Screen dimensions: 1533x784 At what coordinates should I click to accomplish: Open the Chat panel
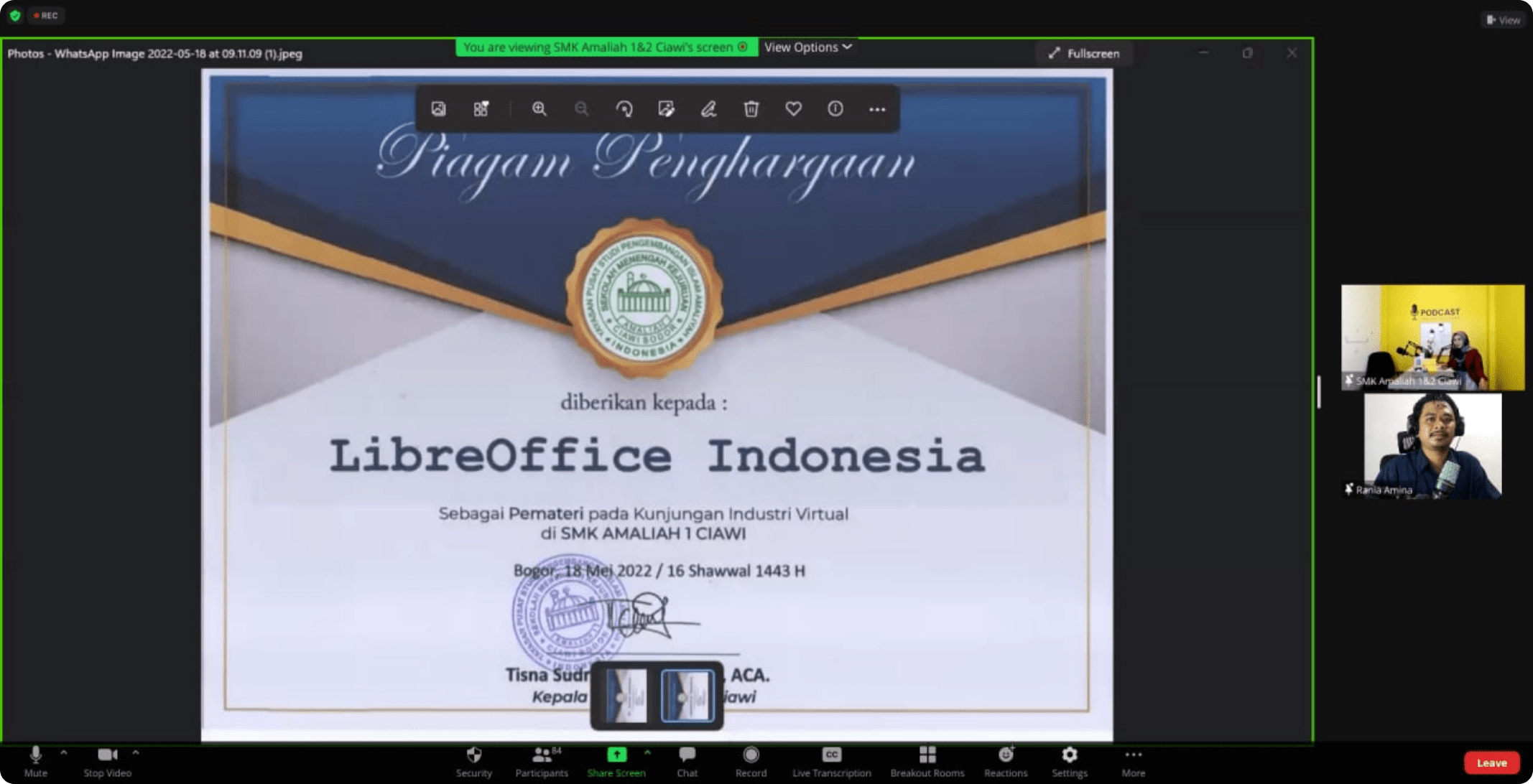pyautogui.click(x=687, y=762)
